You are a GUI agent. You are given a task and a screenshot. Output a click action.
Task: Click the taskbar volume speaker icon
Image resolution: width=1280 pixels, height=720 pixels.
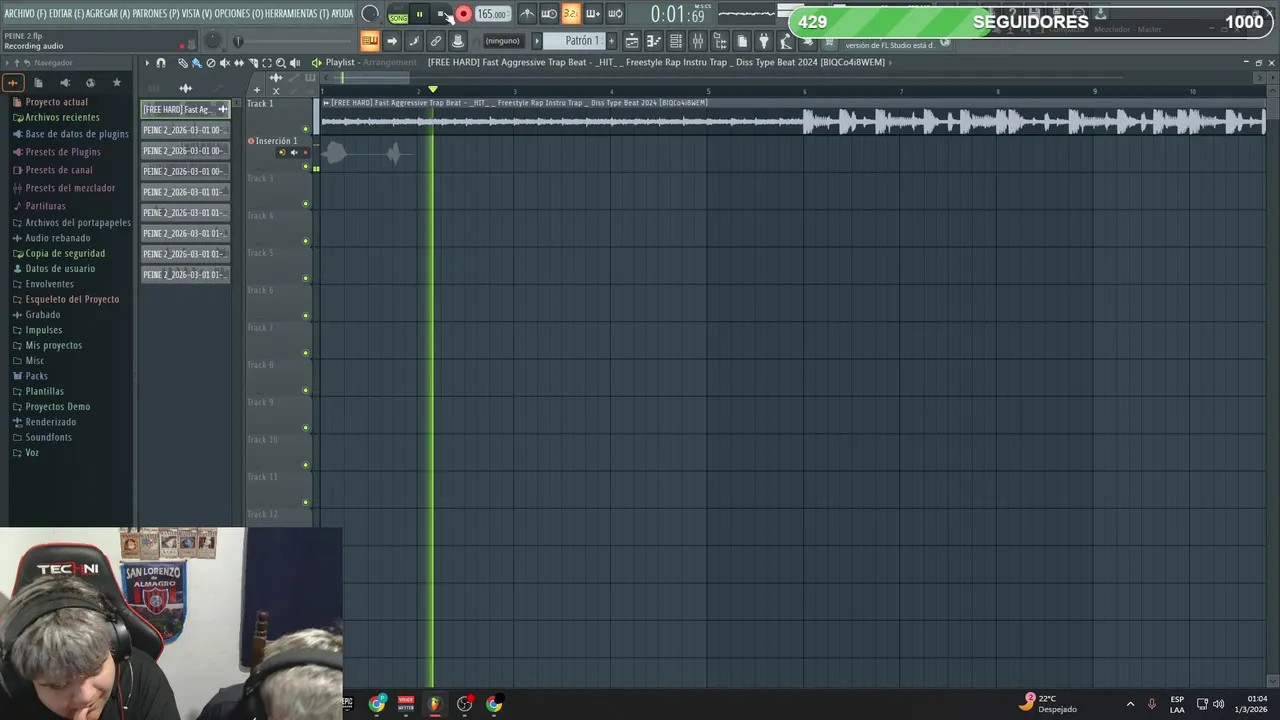click(1218, 704)
